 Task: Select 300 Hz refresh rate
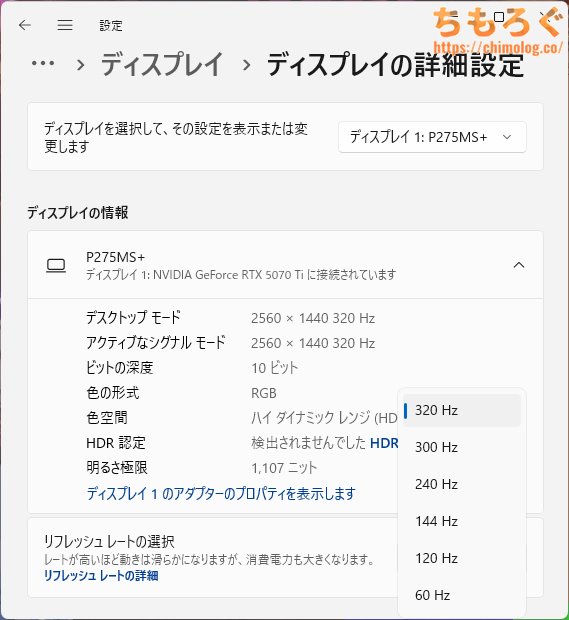point(461,447)
